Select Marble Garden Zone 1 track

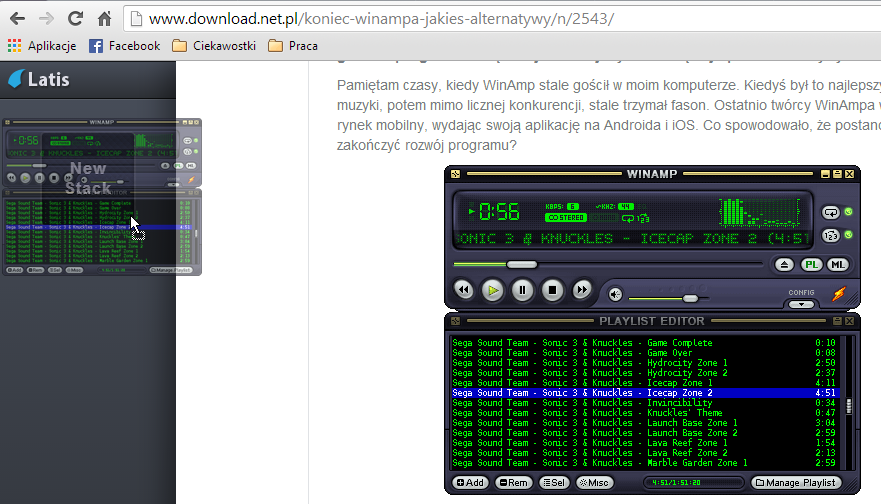[644, 463]
